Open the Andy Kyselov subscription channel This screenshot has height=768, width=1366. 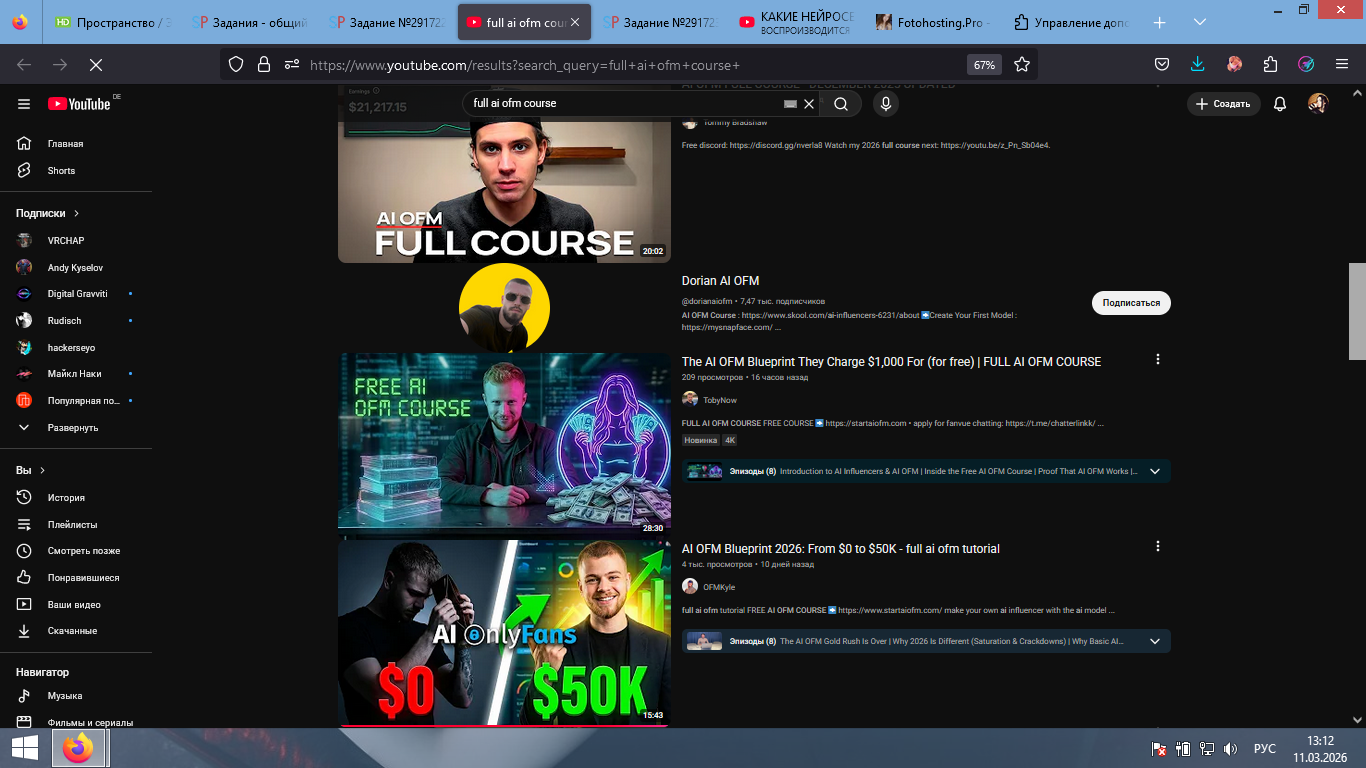(76, 268)
